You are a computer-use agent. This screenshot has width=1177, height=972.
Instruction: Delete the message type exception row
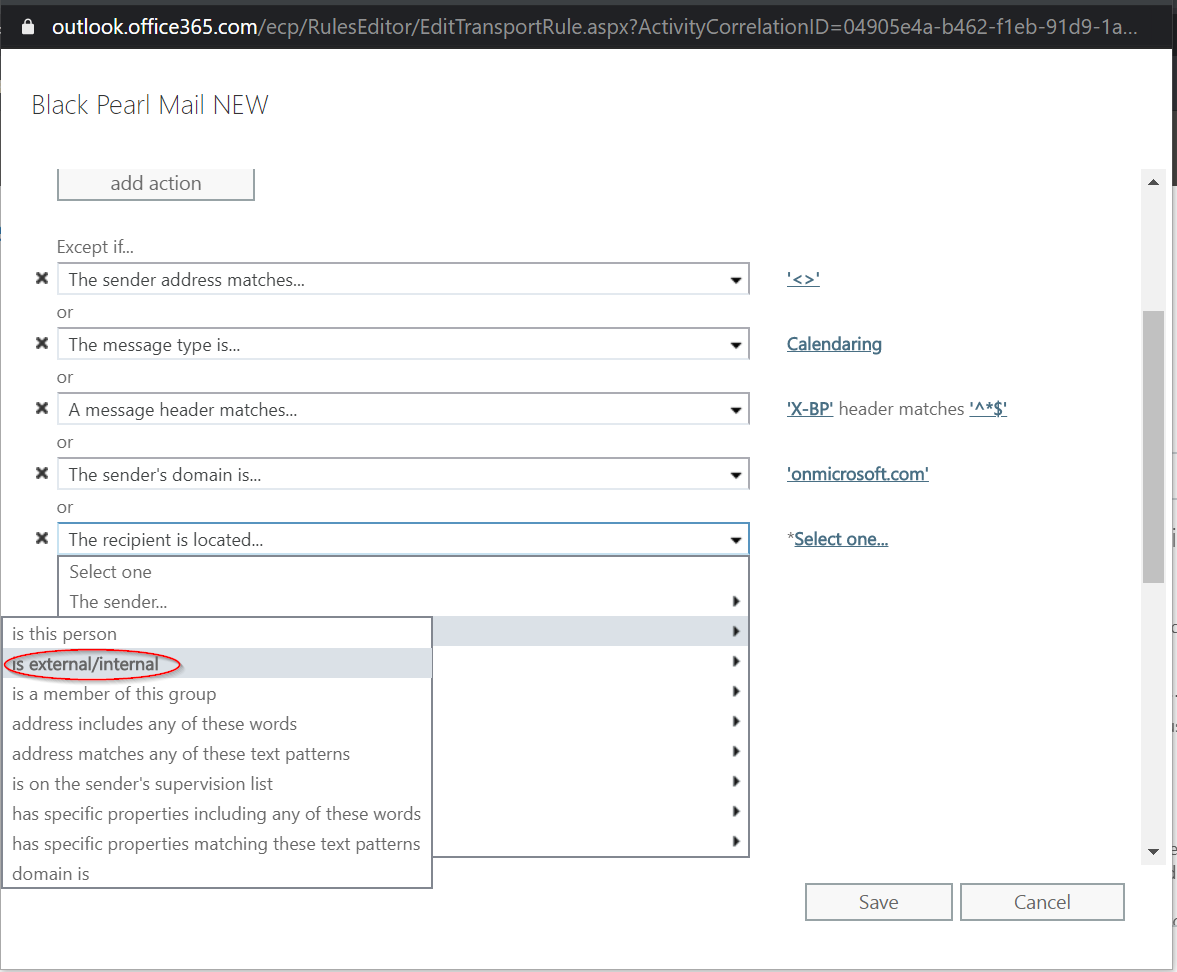[x=42, y=344]
